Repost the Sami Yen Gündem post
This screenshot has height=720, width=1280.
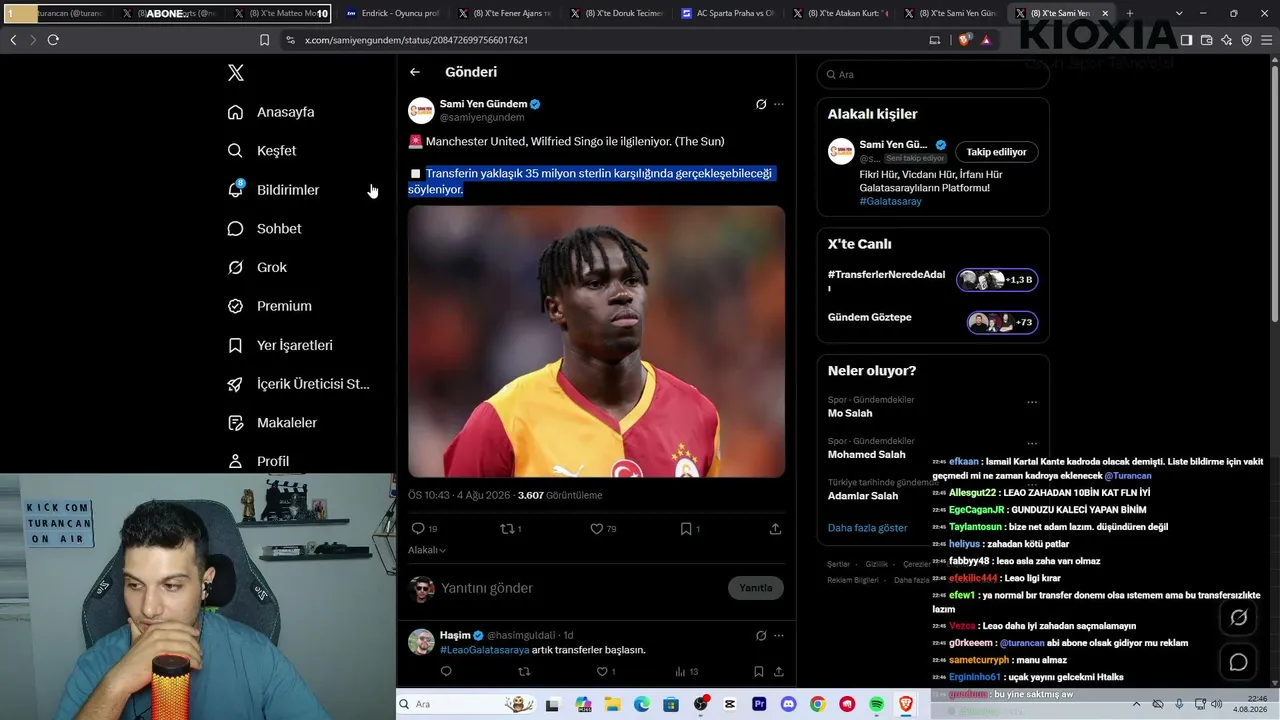pyautogui.click(x=507, y=528)
